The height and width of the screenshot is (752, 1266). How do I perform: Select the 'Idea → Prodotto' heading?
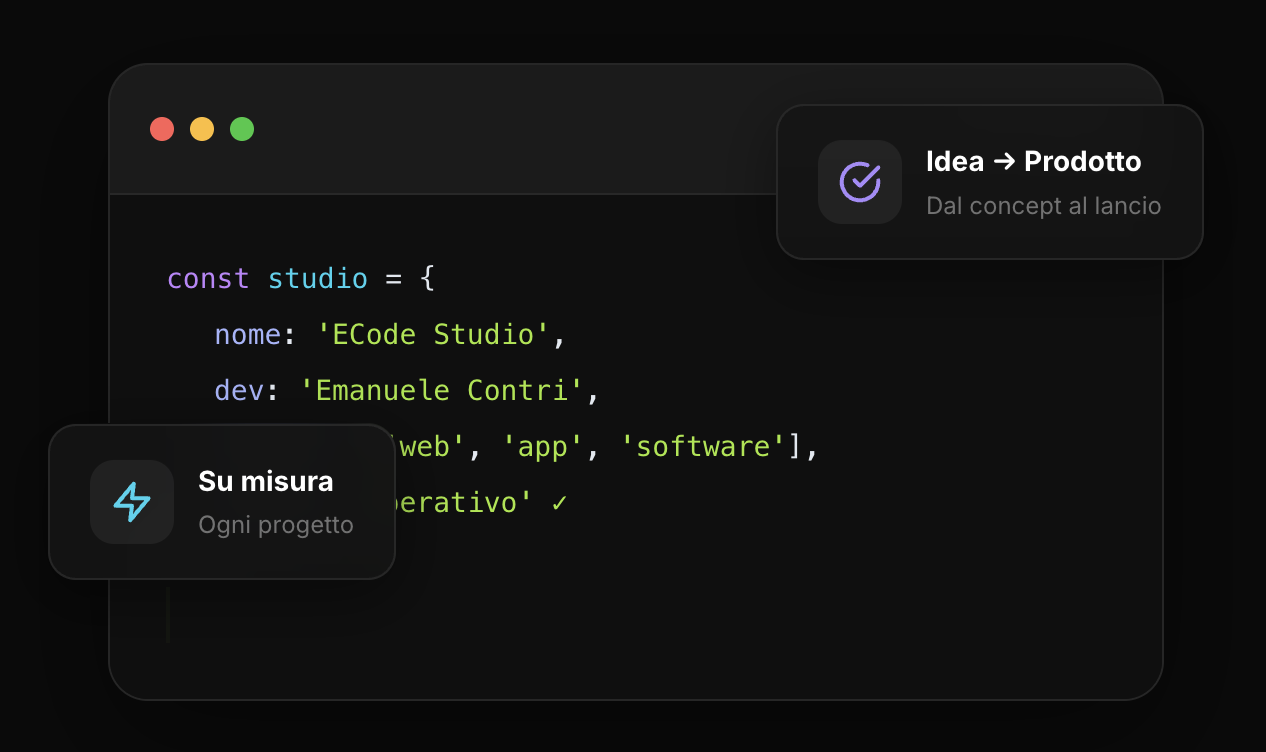1034,161
